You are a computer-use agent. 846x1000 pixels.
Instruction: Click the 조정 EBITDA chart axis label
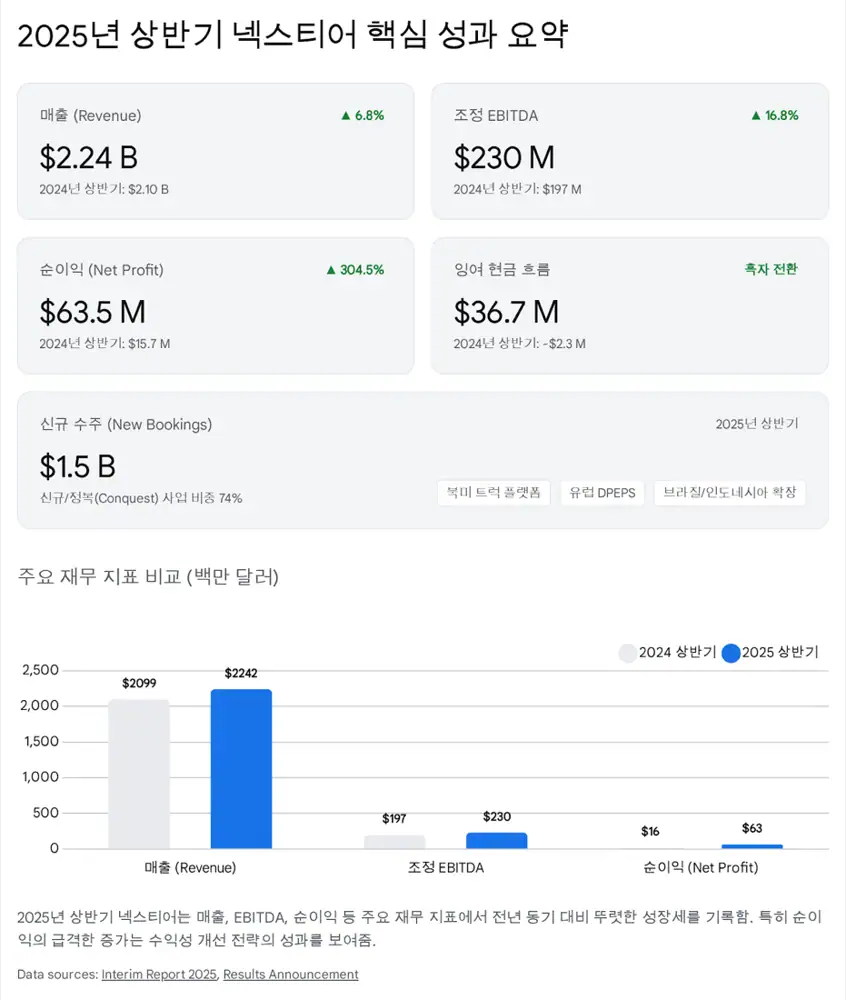click(446, 867)
